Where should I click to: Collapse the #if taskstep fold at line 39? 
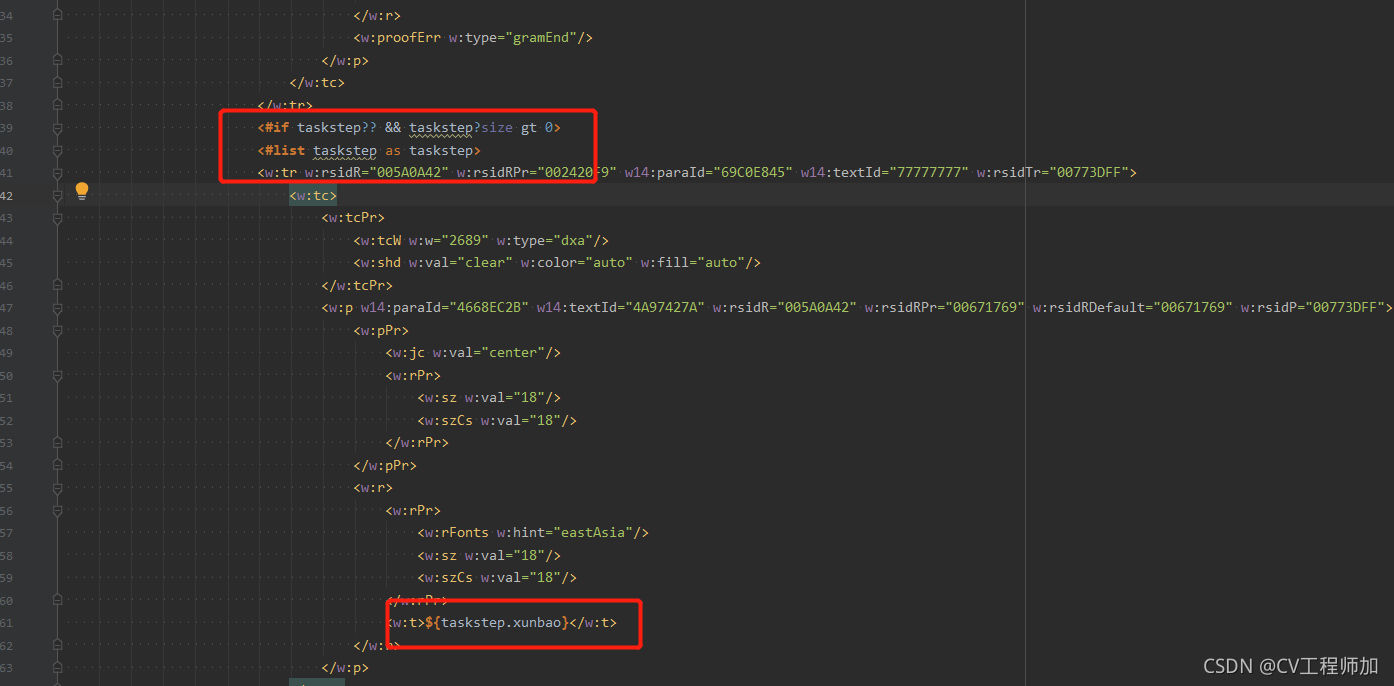coord(57,127)
